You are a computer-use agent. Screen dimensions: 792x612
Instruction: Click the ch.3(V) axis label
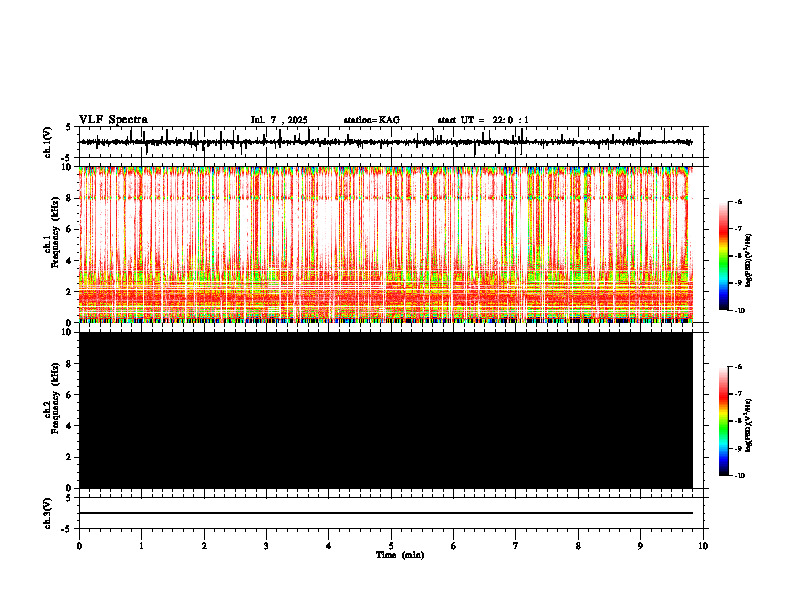[x=48, y=513]
